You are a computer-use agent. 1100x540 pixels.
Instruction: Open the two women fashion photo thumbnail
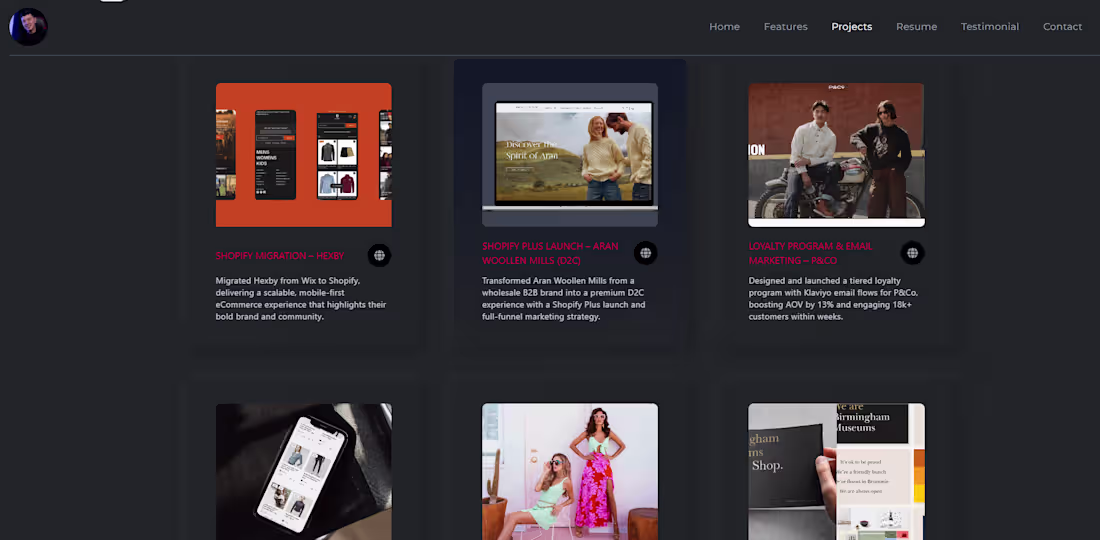coord(570,471)
